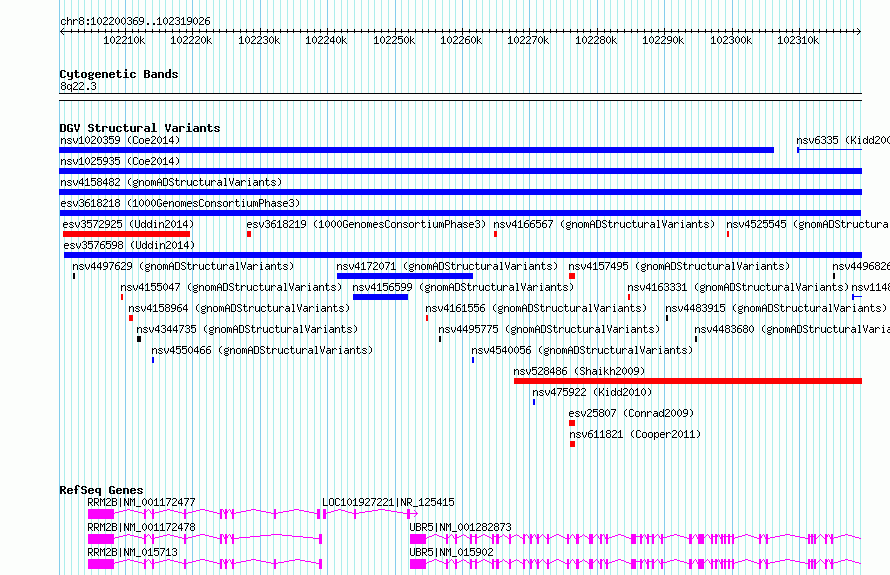Click the 102210k ruler position
The image size is (890, 575).
tap(124, 40)
